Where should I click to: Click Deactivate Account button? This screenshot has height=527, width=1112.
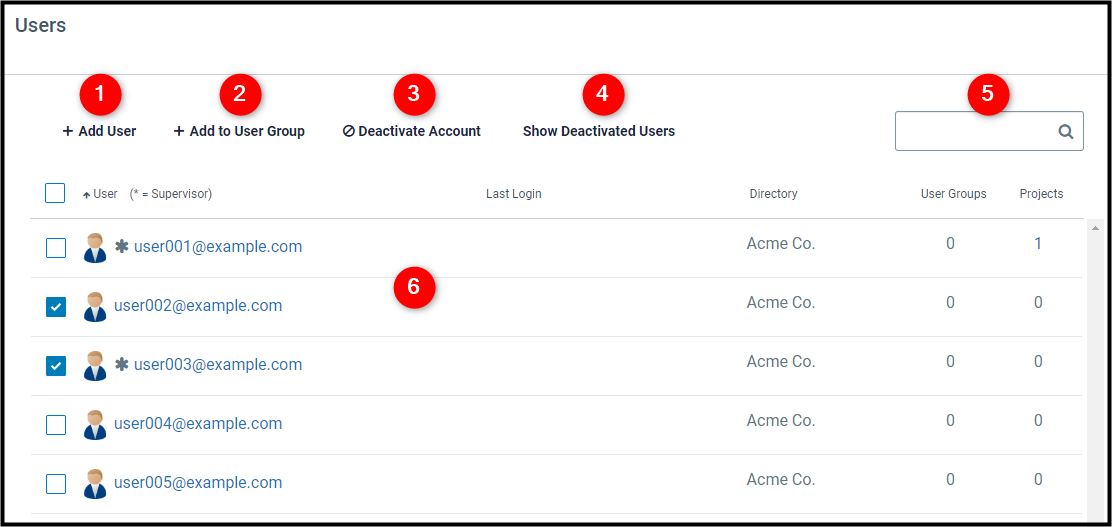pyautogui.click(x=411, y=131)
